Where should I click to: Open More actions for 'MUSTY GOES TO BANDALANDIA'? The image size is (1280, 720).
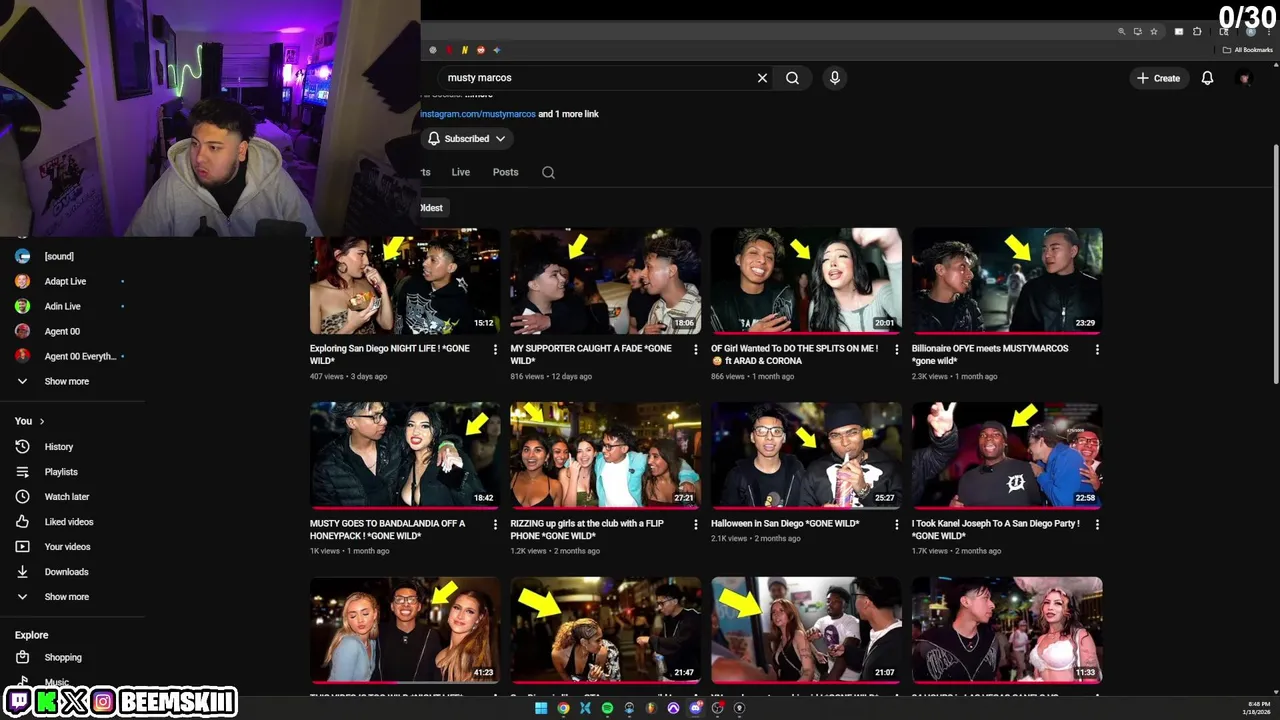click(x=495, y=525)
